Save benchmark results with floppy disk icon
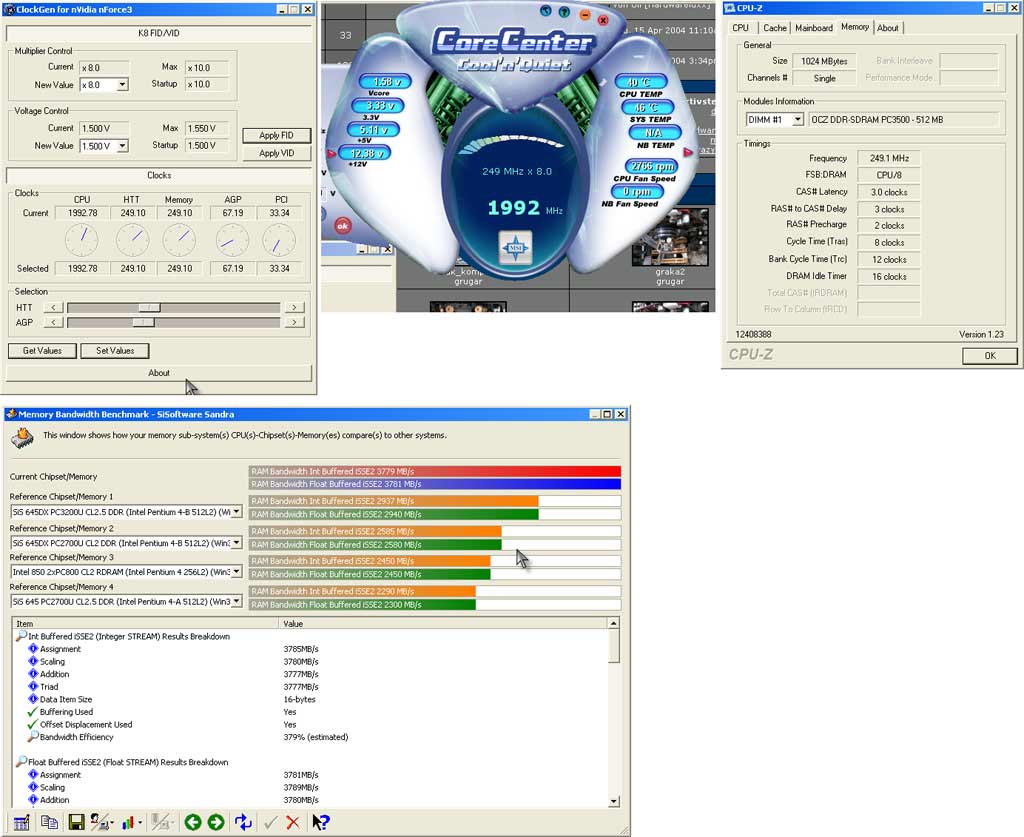Viewport: 1024px width, 837px height. [x=76, y=822]
